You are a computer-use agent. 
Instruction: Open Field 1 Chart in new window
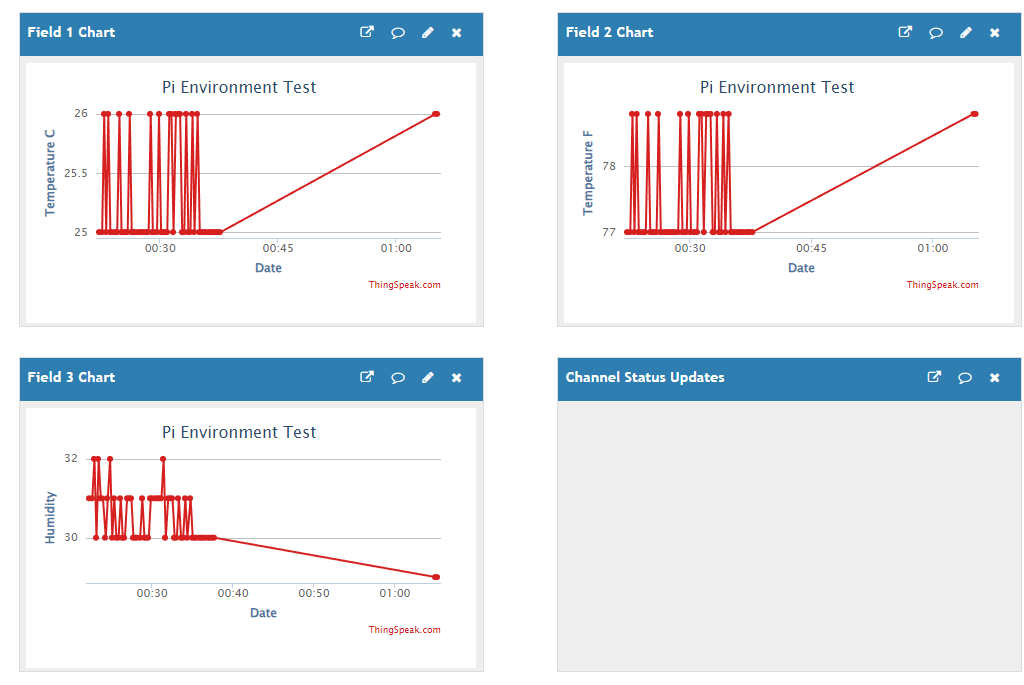tap(367, 32)
